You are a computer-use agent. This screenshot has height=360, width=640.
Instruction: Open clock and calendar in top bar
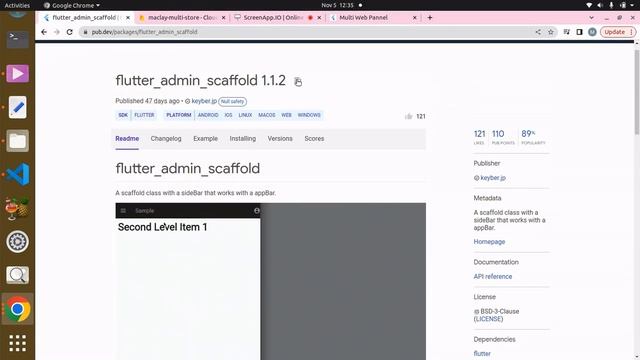point(337,5)
